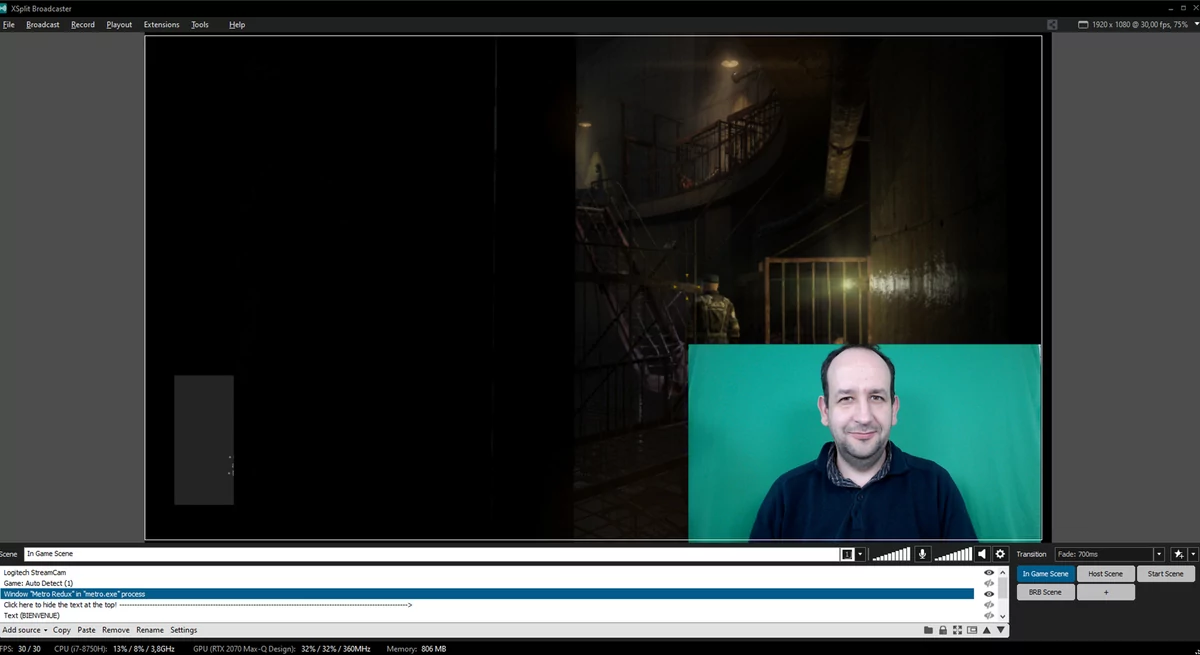Click the resolution display icon

pos(1083,25)
